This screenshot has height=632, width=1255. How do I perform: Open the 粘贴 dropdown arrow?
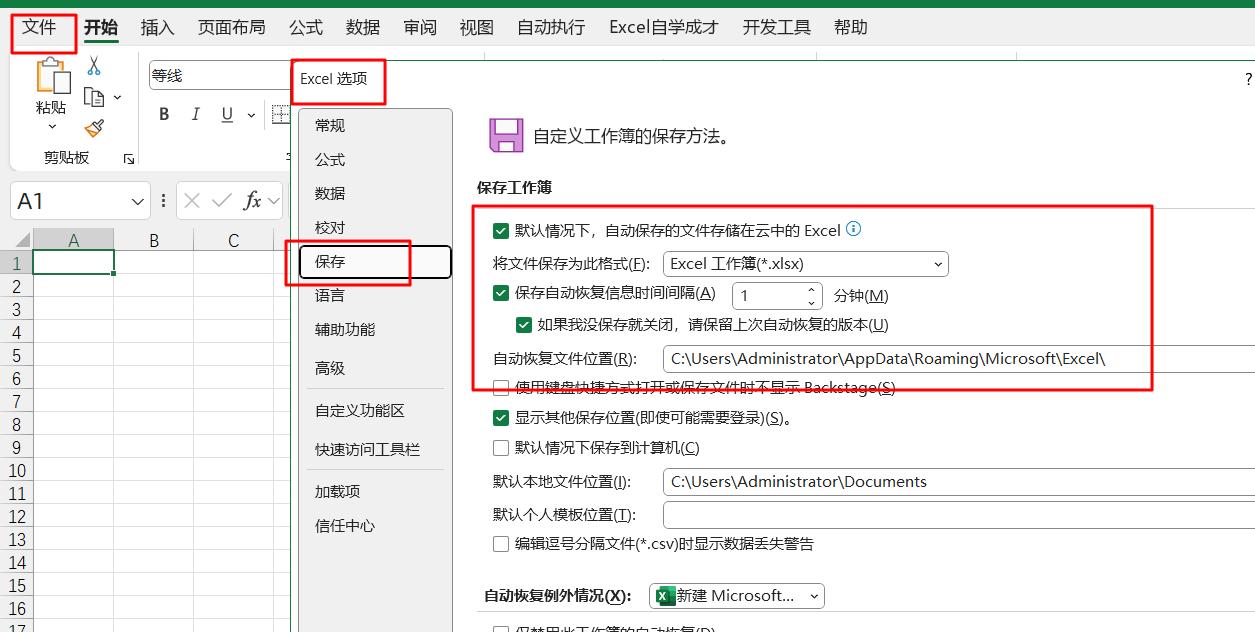tap(52, 127)
